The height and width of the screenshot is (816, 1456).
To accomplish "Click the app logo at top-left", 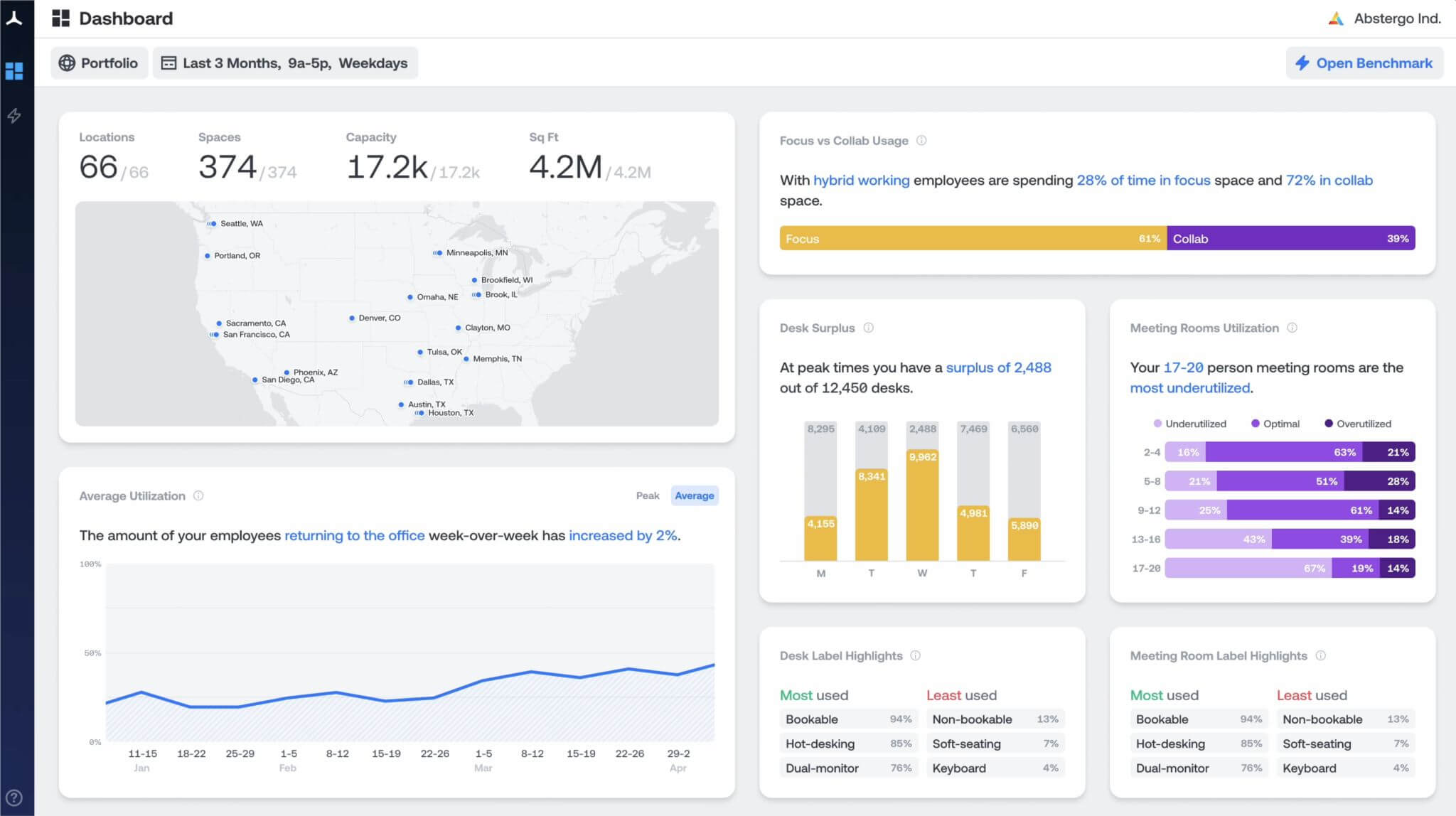I will point(14,18).
